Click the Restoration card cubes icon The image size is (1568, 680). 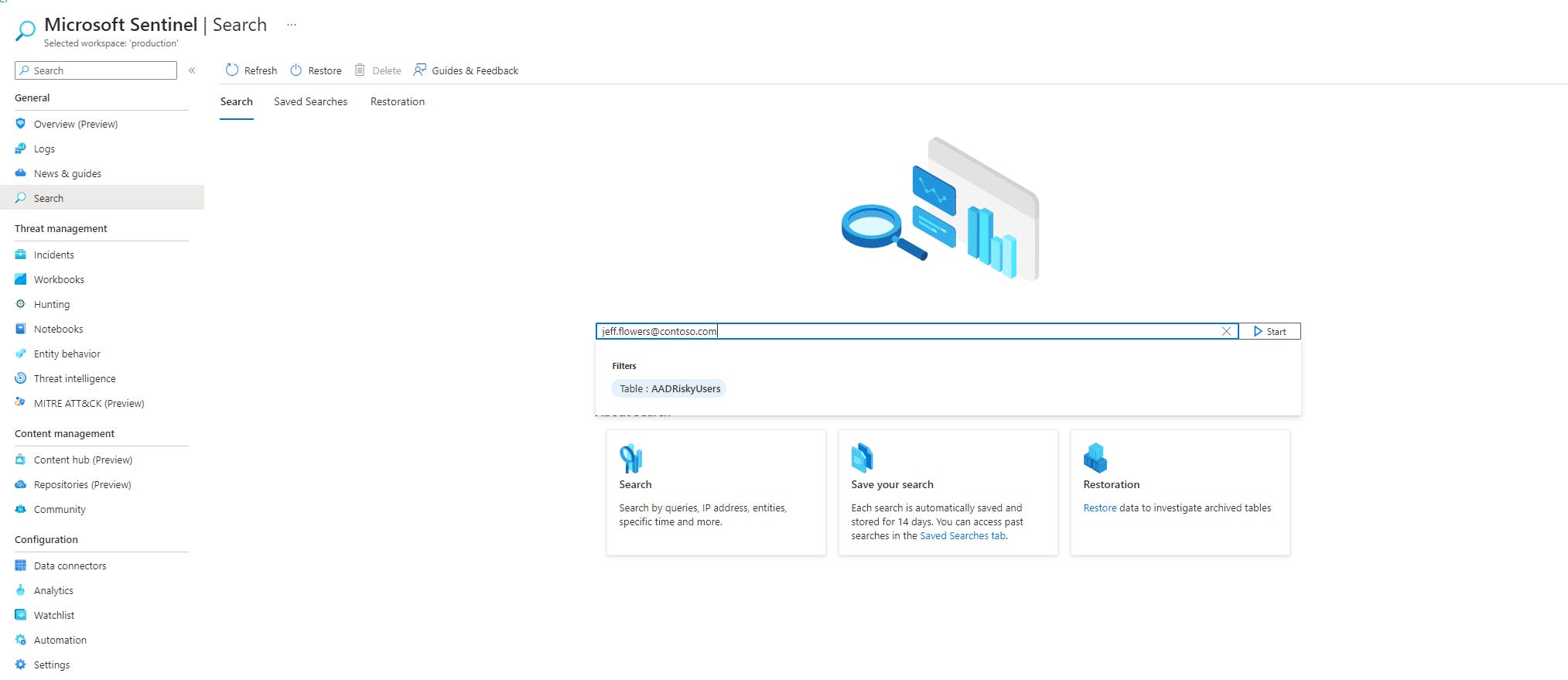pos(1095,458)
